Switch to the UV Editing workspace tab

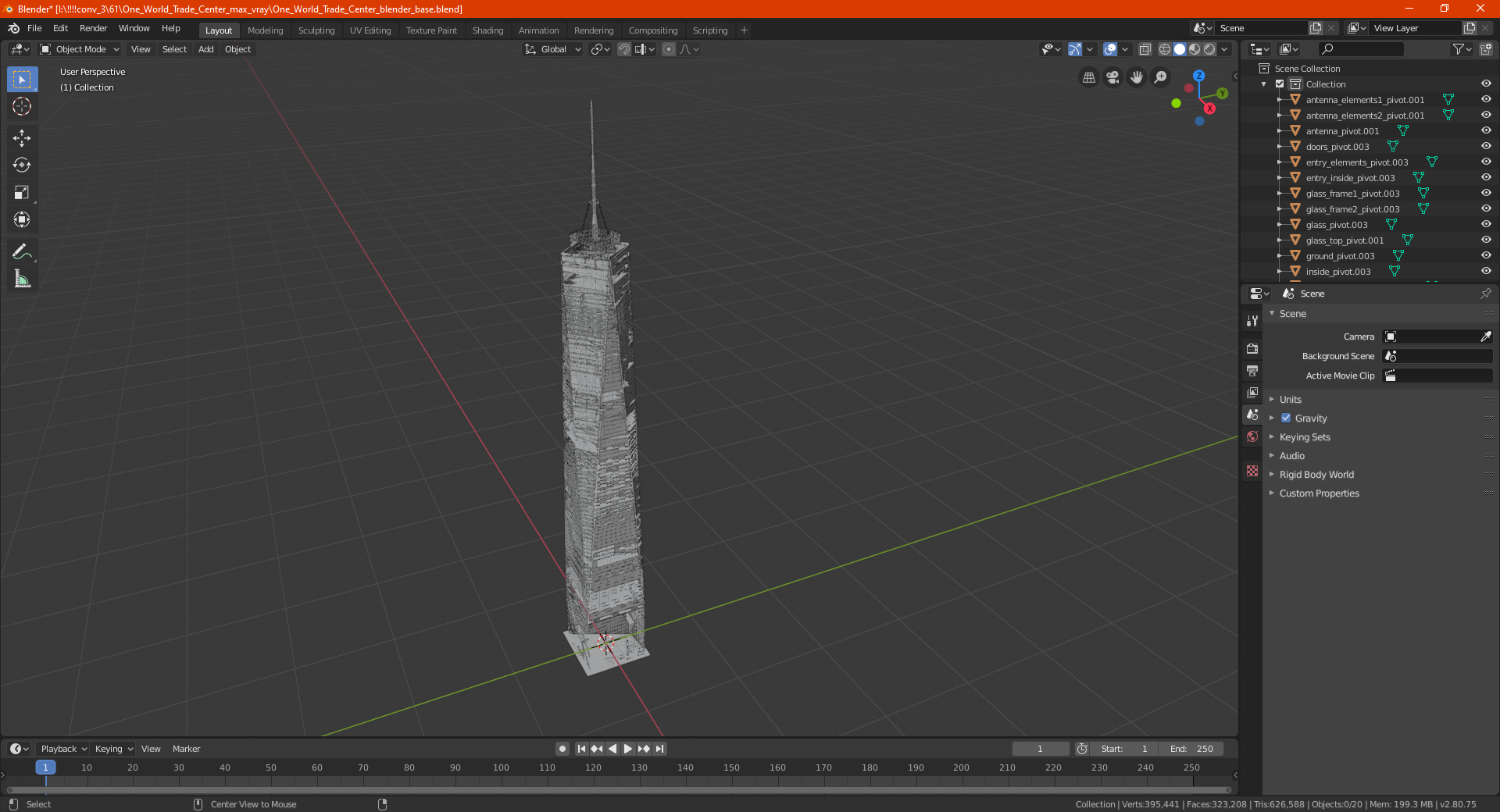pyautogui.click(x=370, y=30)
